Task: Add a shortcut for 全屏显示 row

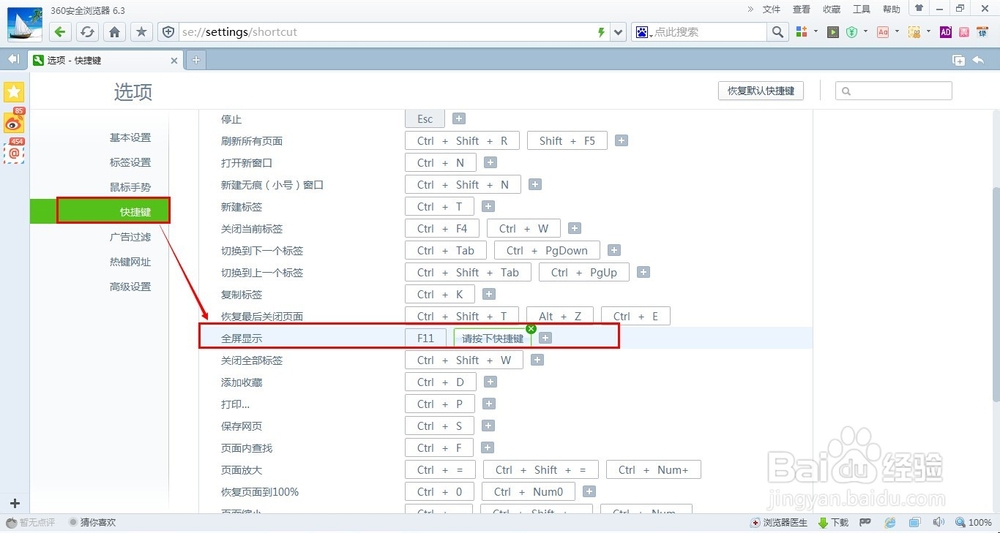Action: coord(545,338)
